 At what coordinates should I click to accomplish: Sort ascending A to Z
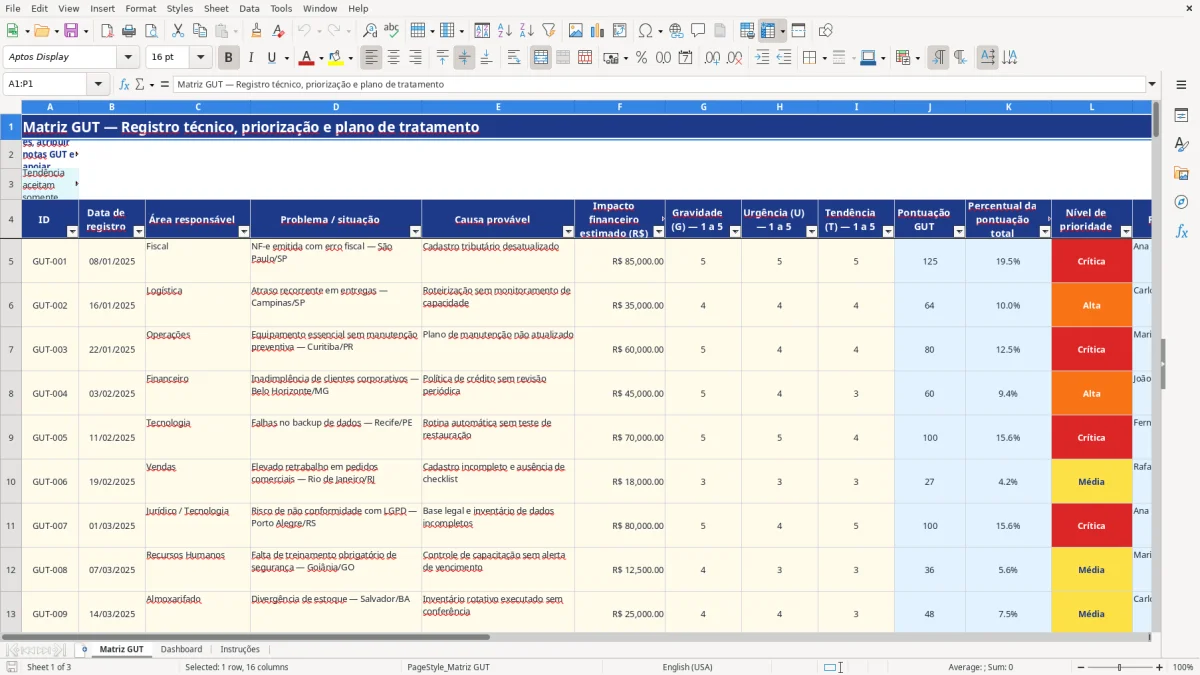click(x=504, y=31)
